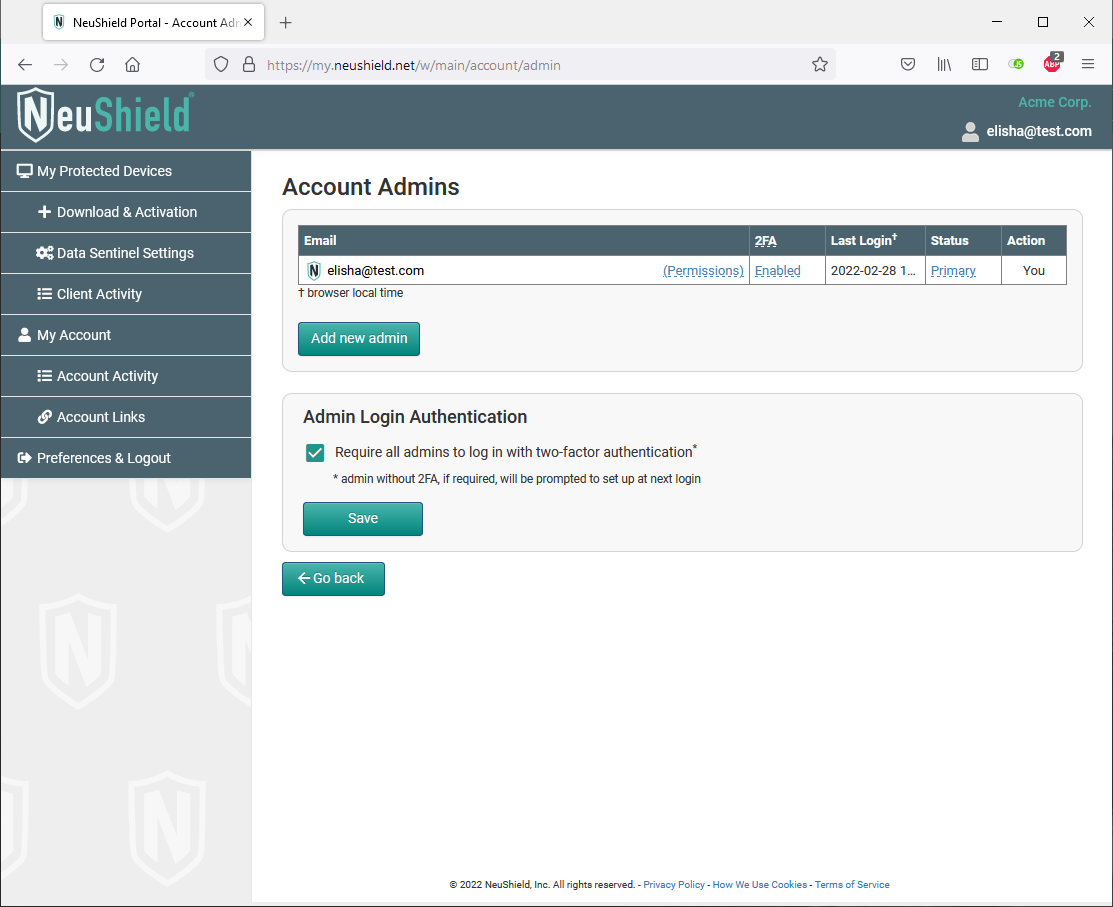
Task: Open the Save to Pocket icon
Action: coord(908,65)
